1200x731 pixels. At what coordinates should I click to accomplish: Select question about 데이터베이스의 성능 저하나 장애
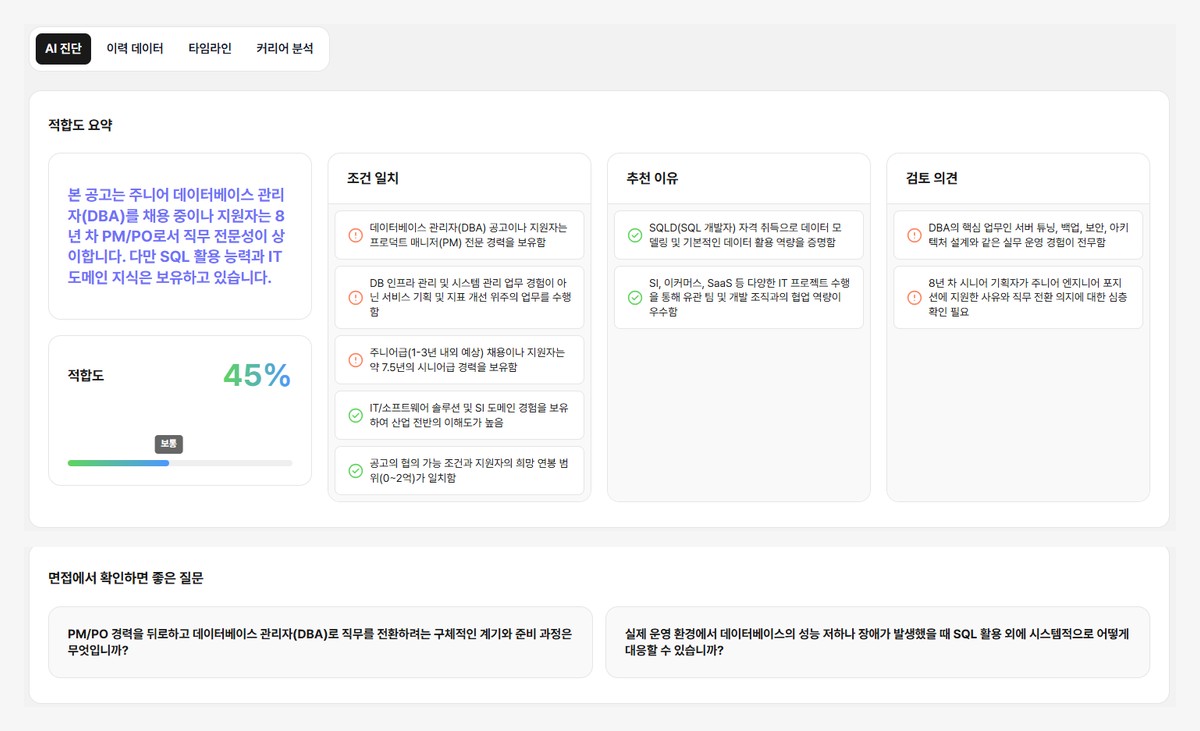tap(877, 642)
